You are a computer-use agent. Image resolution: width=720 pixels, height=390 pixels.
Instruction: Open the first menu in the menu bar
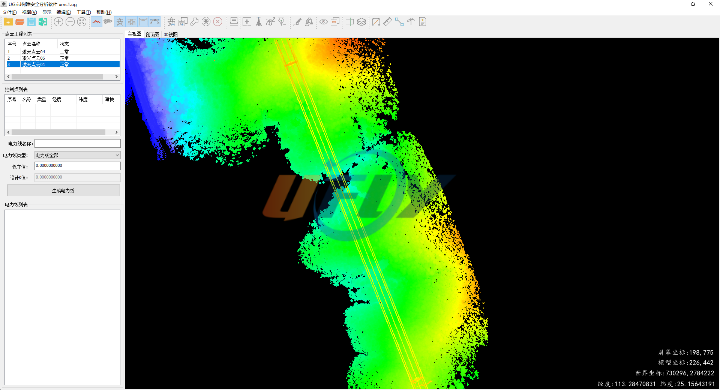(10, 12)
